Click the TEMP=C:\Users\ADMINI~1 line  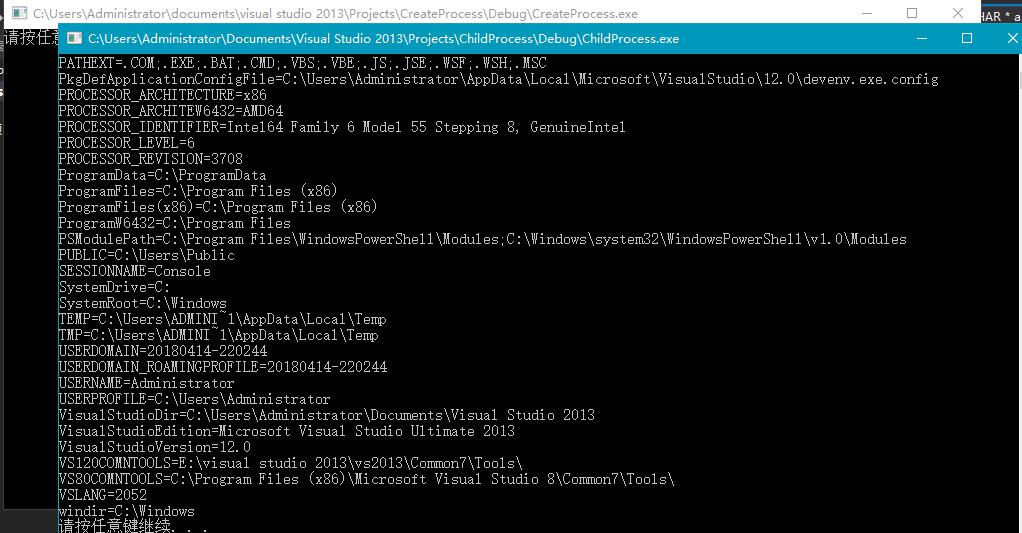click(222, 319)
